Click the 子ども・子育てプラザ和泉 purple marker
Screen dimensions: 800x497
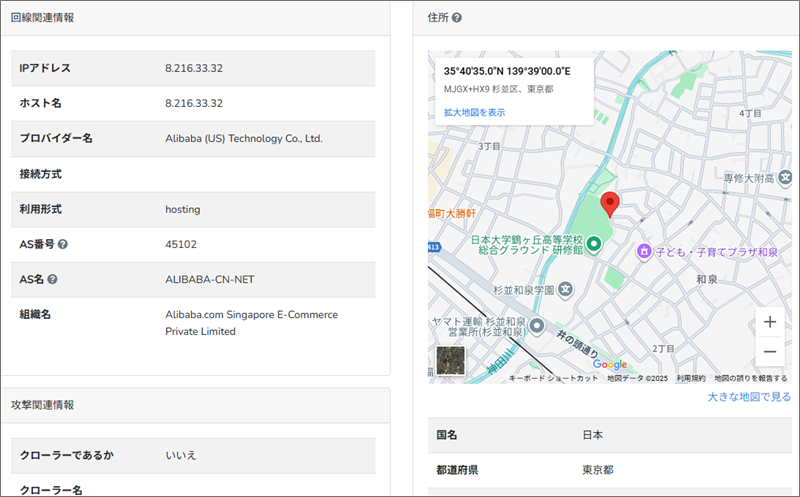[x=644, y=251]
